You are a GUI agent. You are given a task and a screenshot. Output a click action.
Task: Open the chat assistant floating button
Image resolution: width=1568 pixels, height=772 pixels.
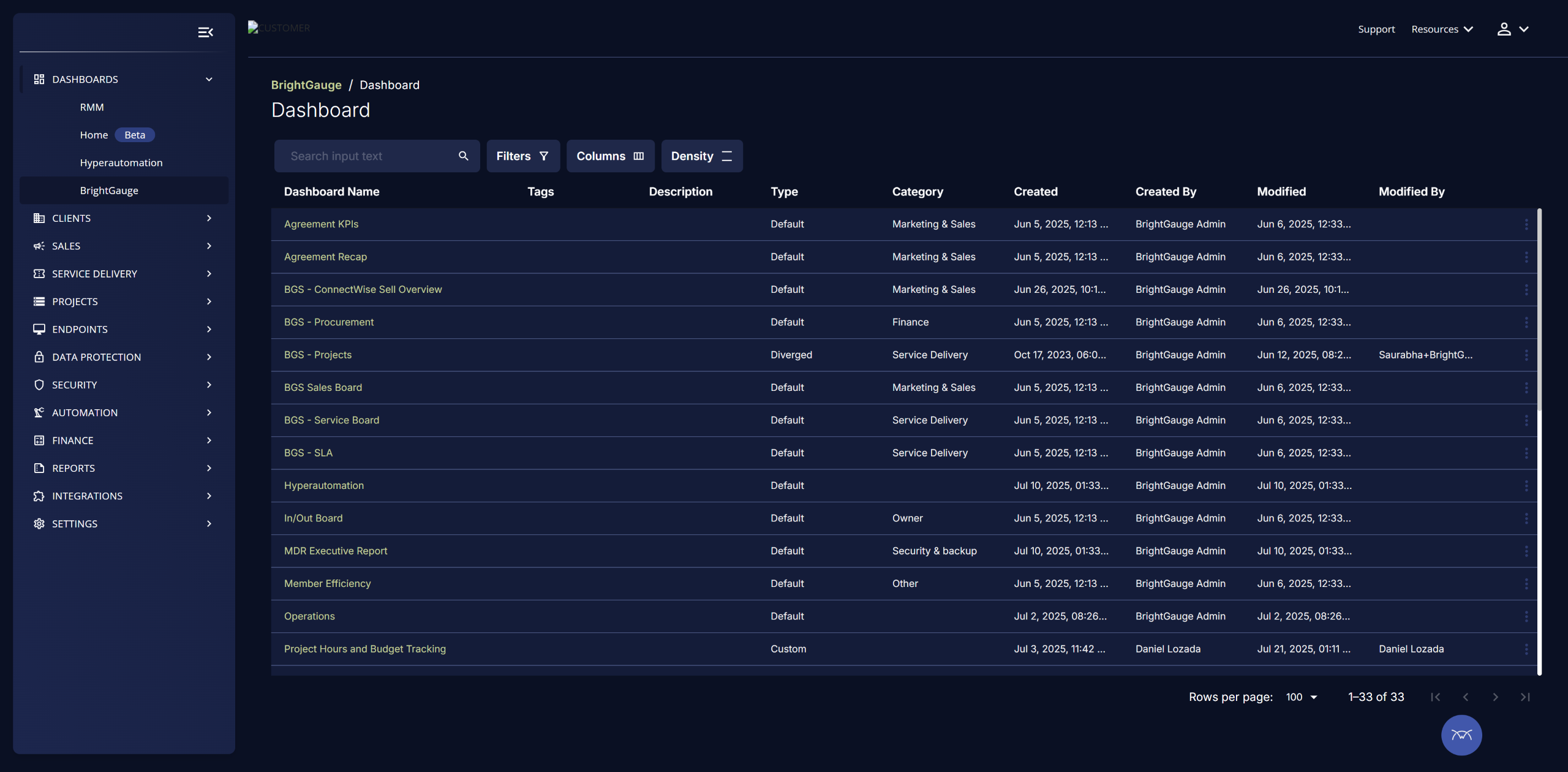pos(1461,735)
